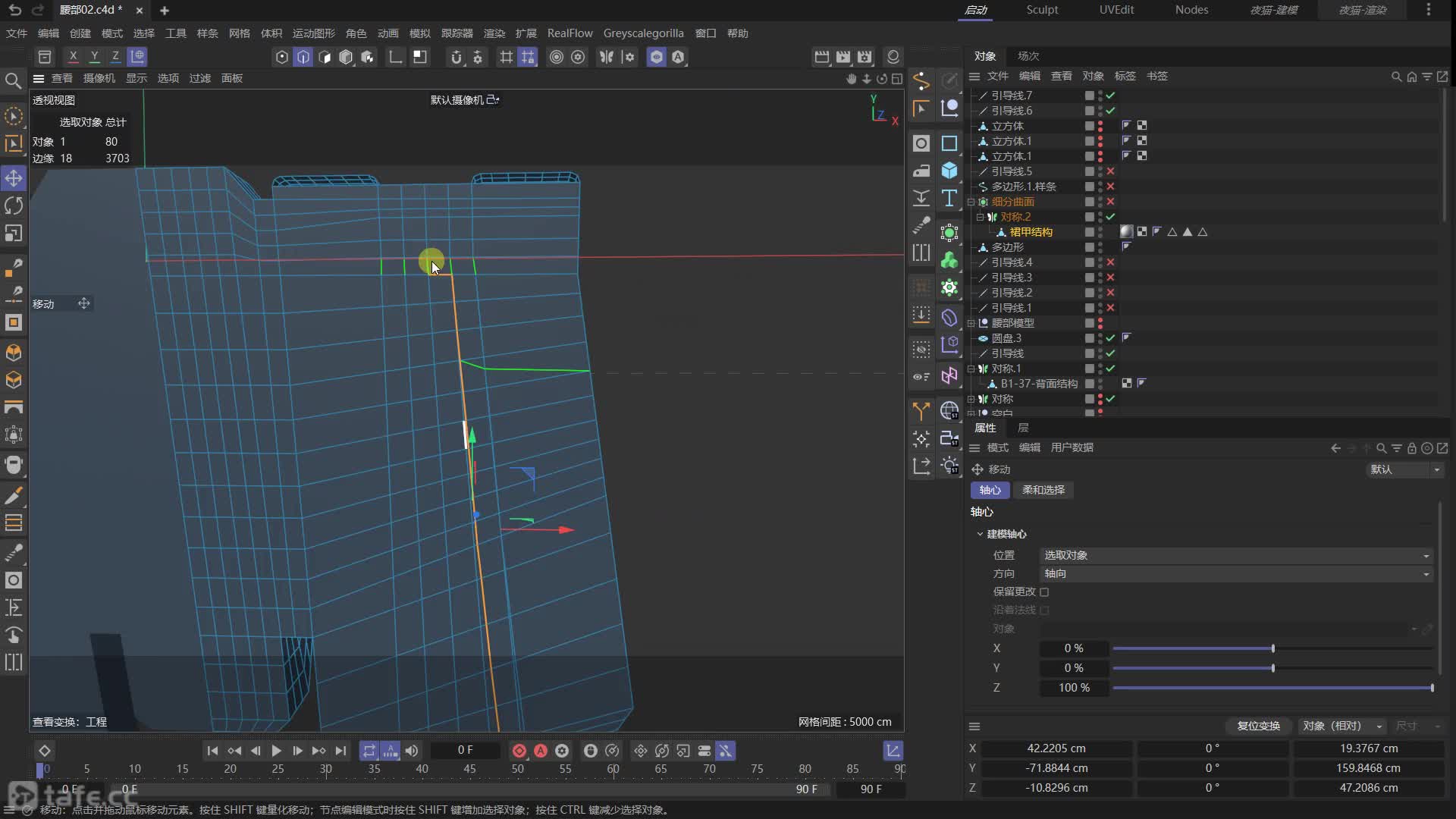Select edges mode icon
The height and width of the screenshot is (819, 1456).
pyautogui.click(x=303, y=57)
